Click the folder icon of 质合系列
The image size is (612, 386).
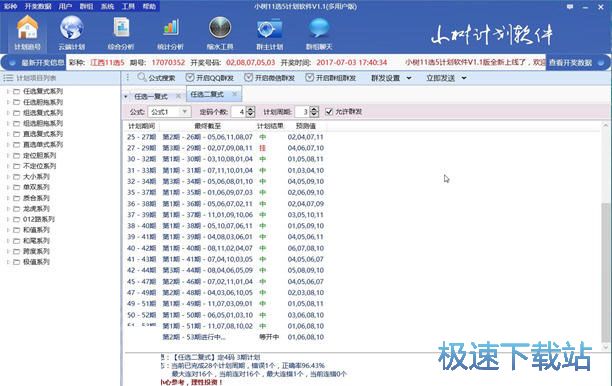[16, 198]
